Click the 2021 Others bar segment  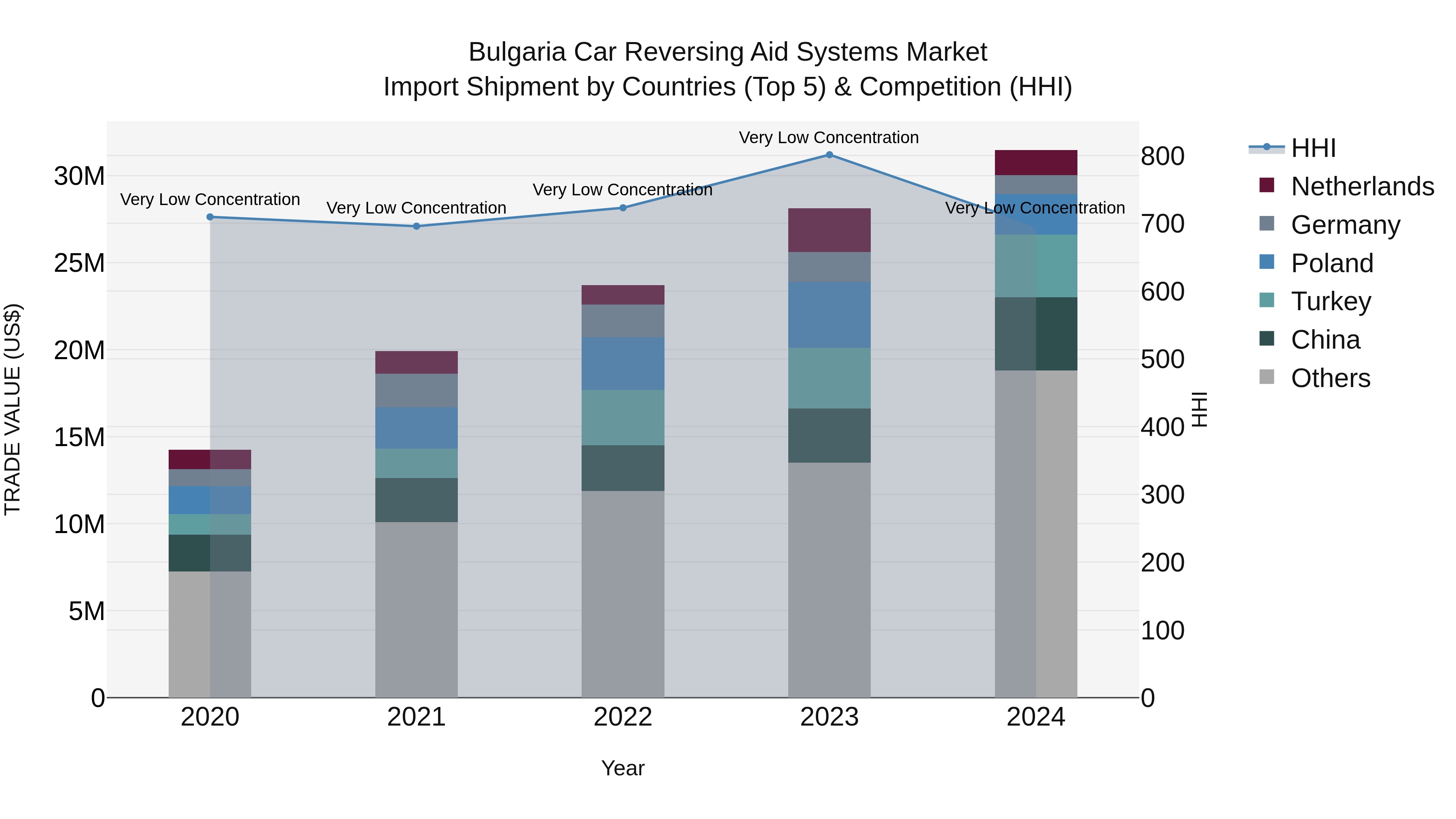(x=417, y=610)
